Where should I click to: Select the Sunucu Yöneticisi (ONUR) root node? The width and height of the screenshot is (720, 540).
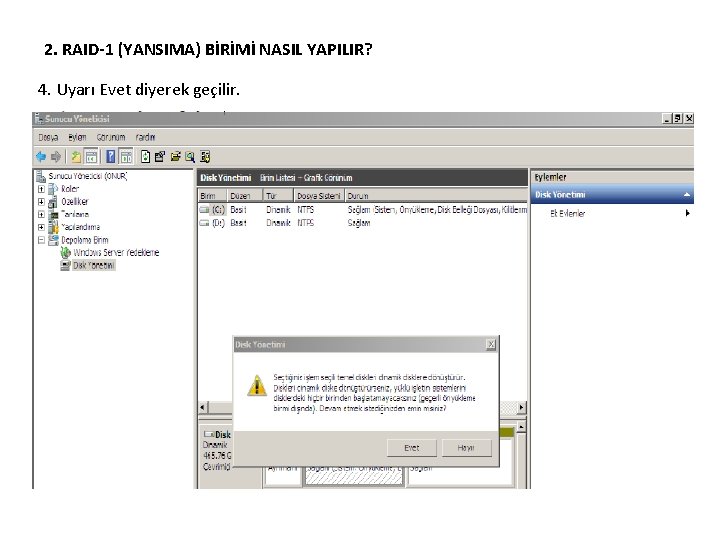pyautogui.click(x=88, y=176)
